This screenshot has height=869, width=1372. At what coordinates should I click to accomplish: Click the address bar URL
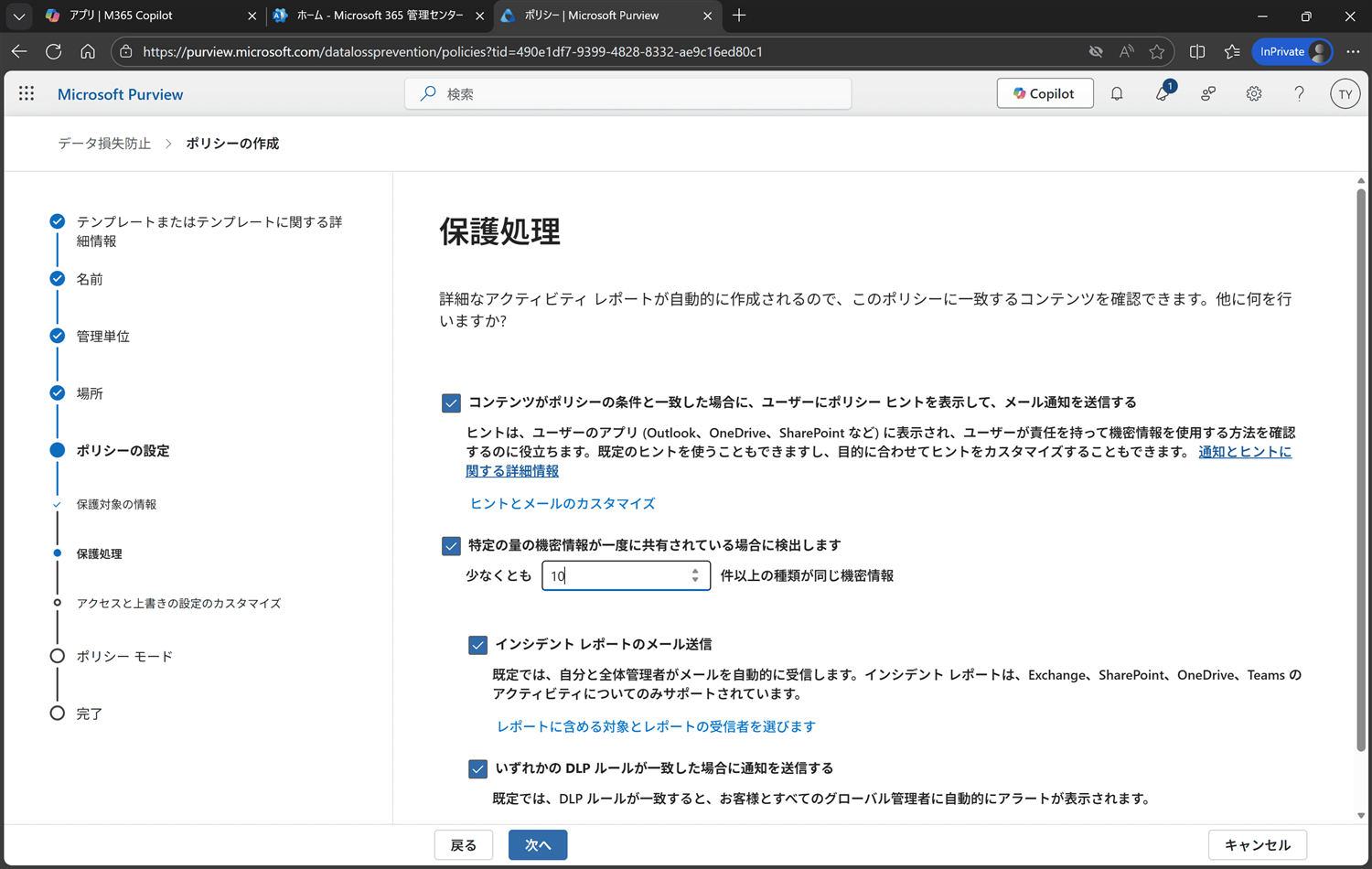[x=453, y=51]
